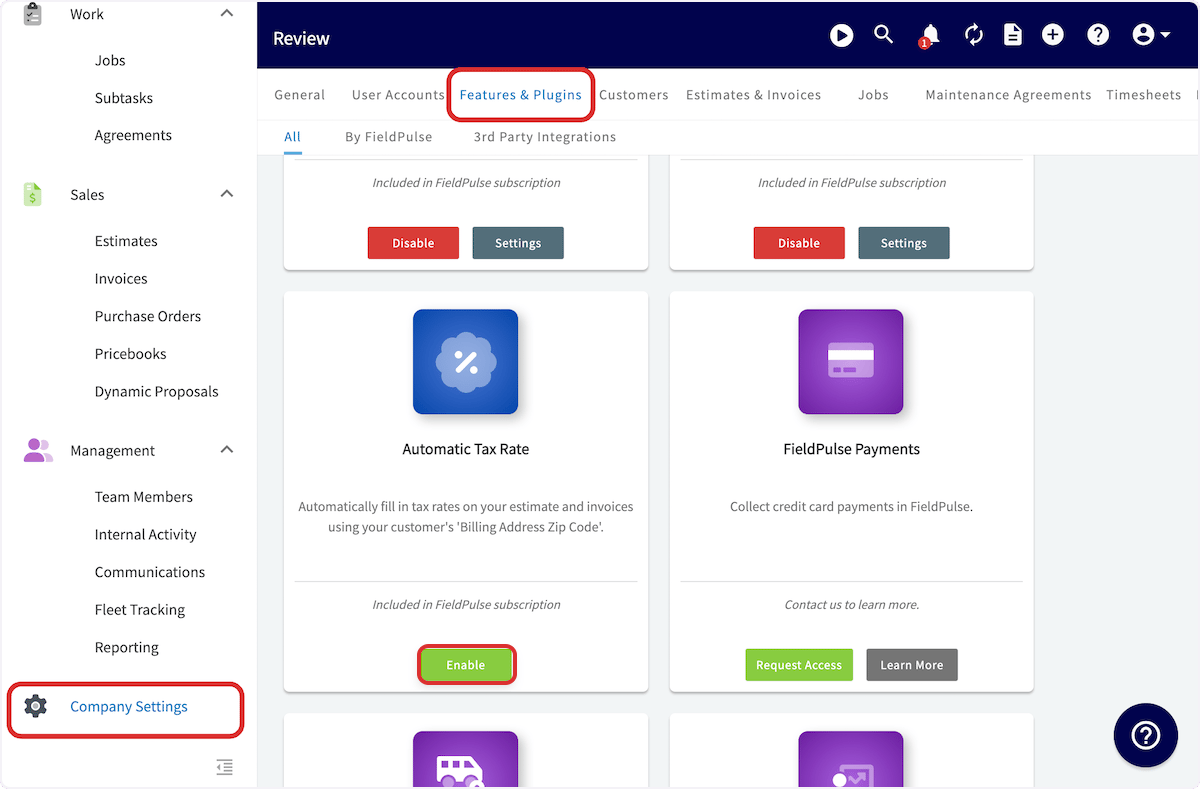
Task: Click Request Access for FieldPulse Payments
Action: click(799, 665)
